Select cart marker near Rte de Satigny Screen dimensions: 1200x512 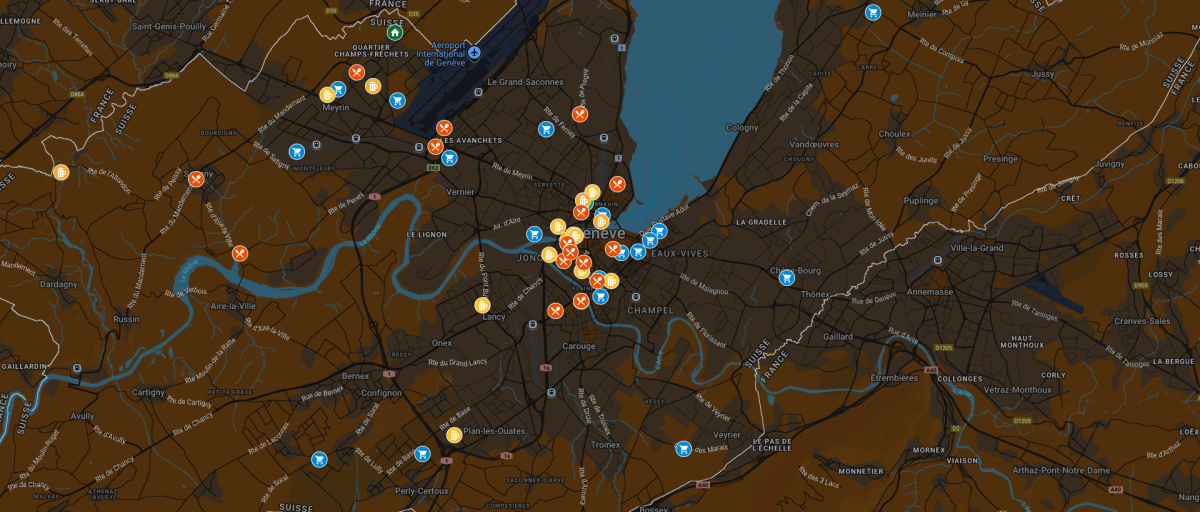point(296,151)
